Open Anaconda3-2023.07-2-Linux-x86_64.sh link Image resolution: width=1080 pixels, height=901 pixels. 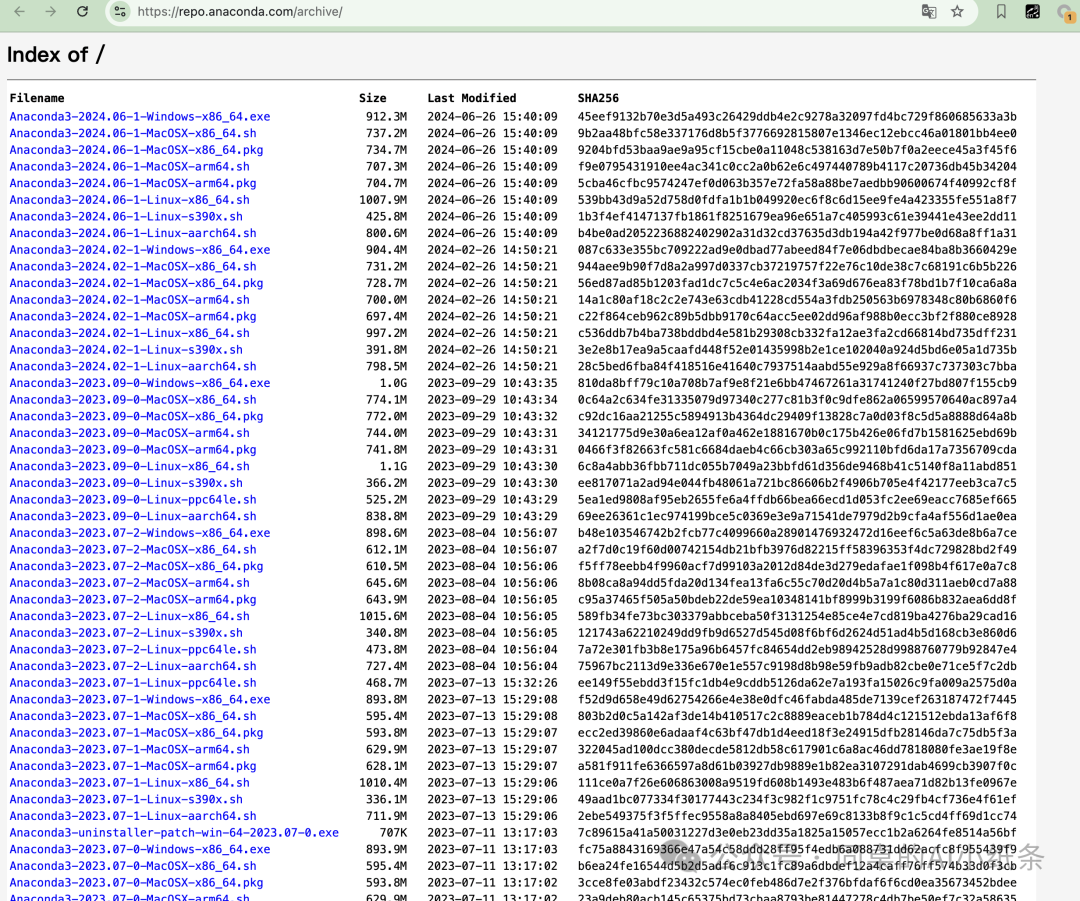coord(129,616)
